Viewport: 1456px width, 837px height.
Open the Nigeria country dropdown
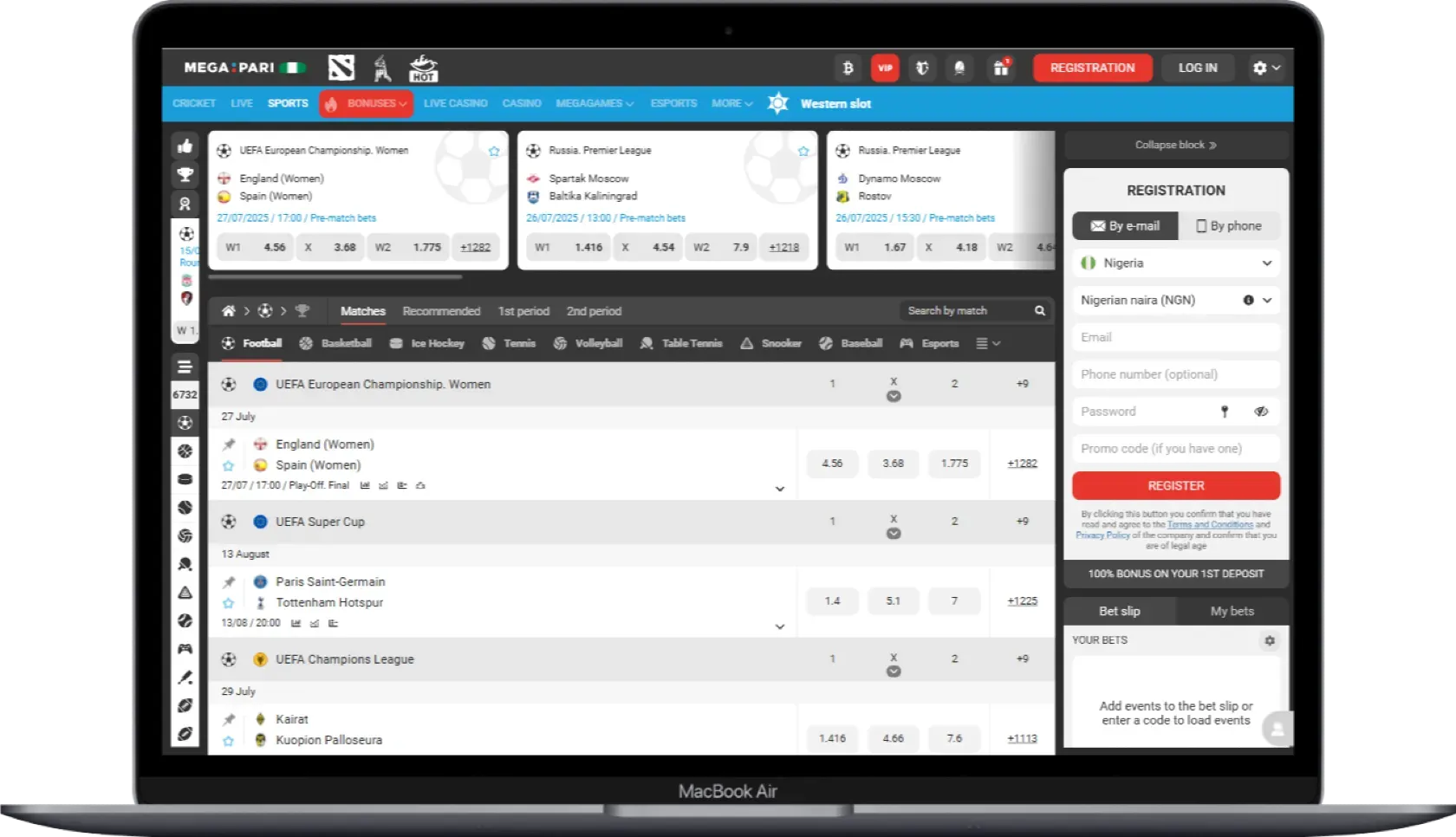pyautogui.click(x=1176, y=263)
